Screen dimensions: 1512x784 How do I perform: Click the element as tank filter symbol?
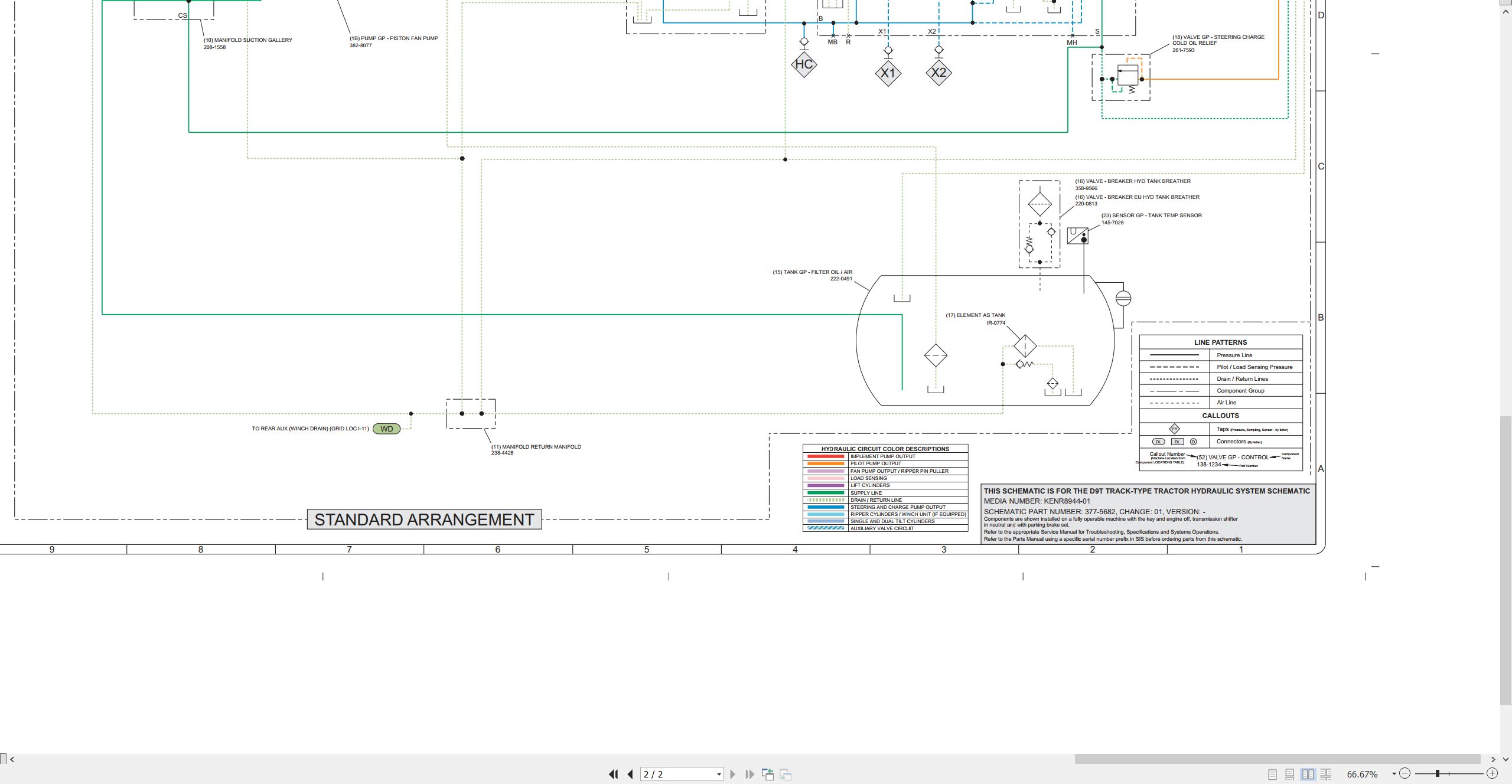pyautogui.click(x=1025, y=346)
